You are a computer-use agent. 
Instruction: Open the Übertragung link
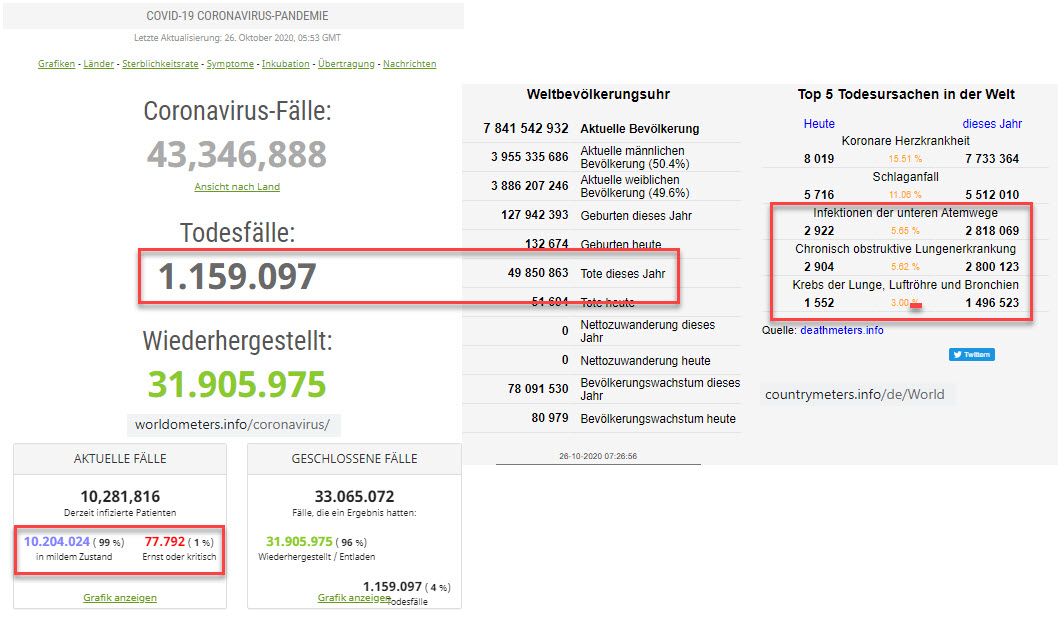point(346,64)
